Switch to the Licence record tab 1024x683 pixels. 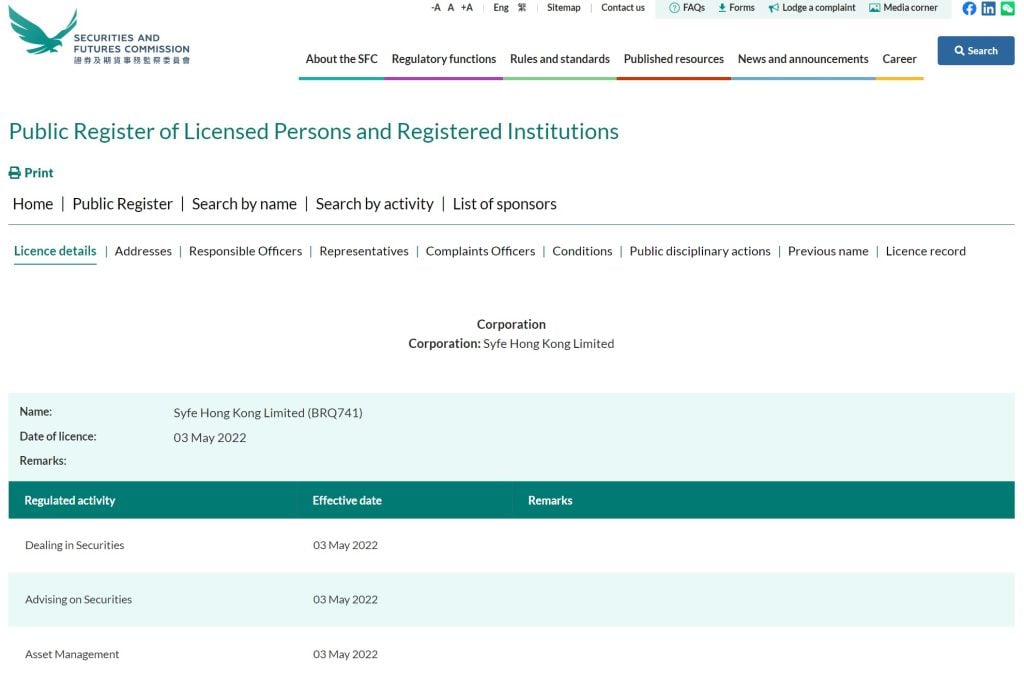click(x=925, y=251)
